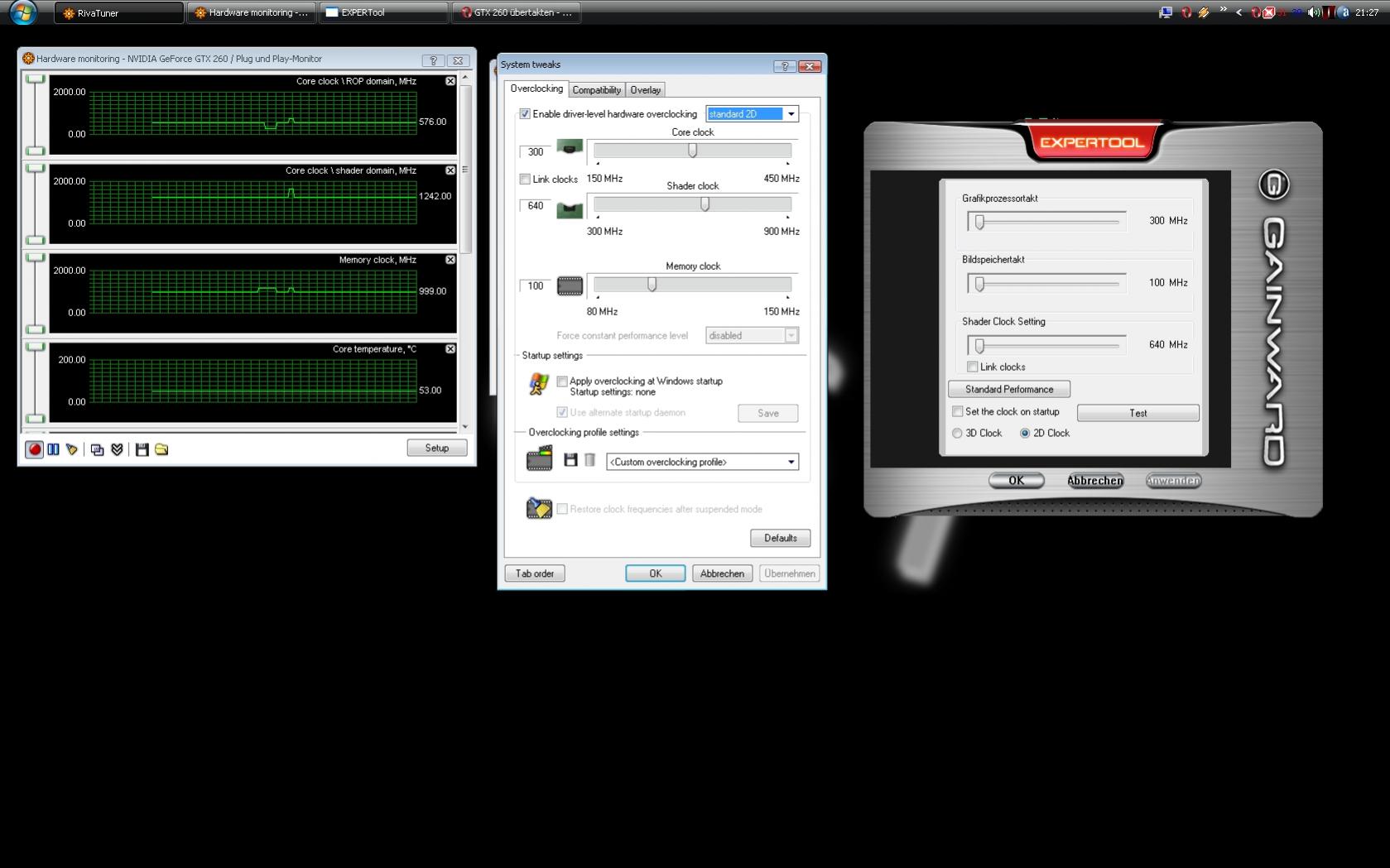Toggle Link clocks checkbox in System tweaks

(525, 179)
